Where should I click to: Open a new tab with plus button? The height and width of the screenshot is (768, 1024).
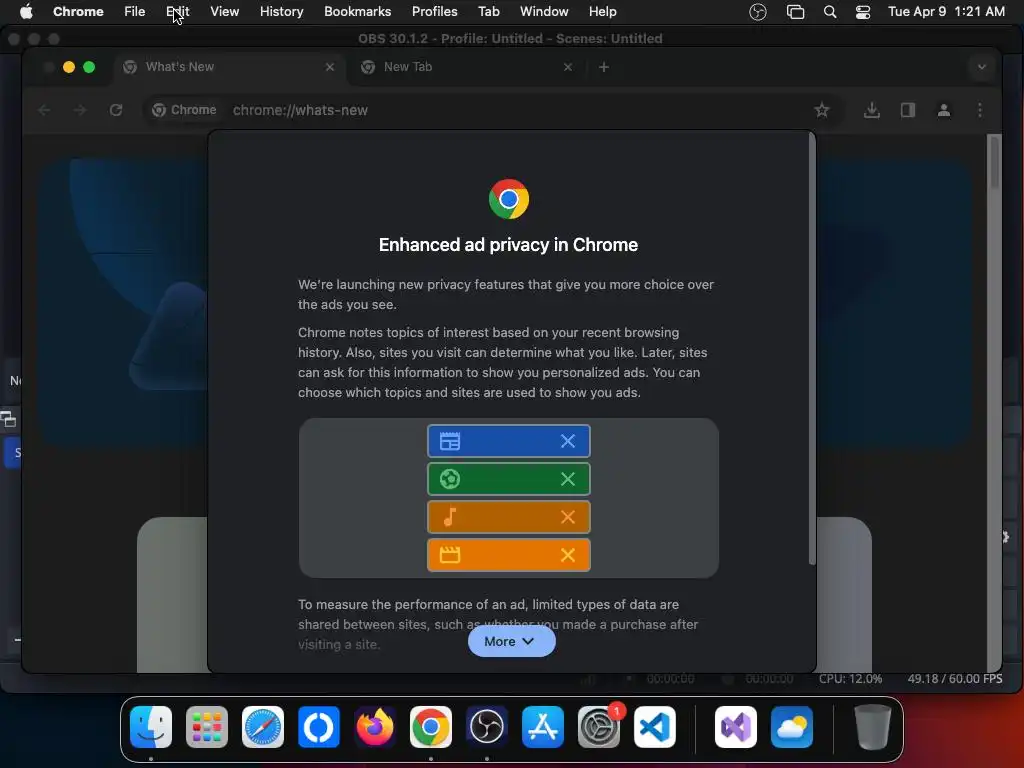pos(603,67)
